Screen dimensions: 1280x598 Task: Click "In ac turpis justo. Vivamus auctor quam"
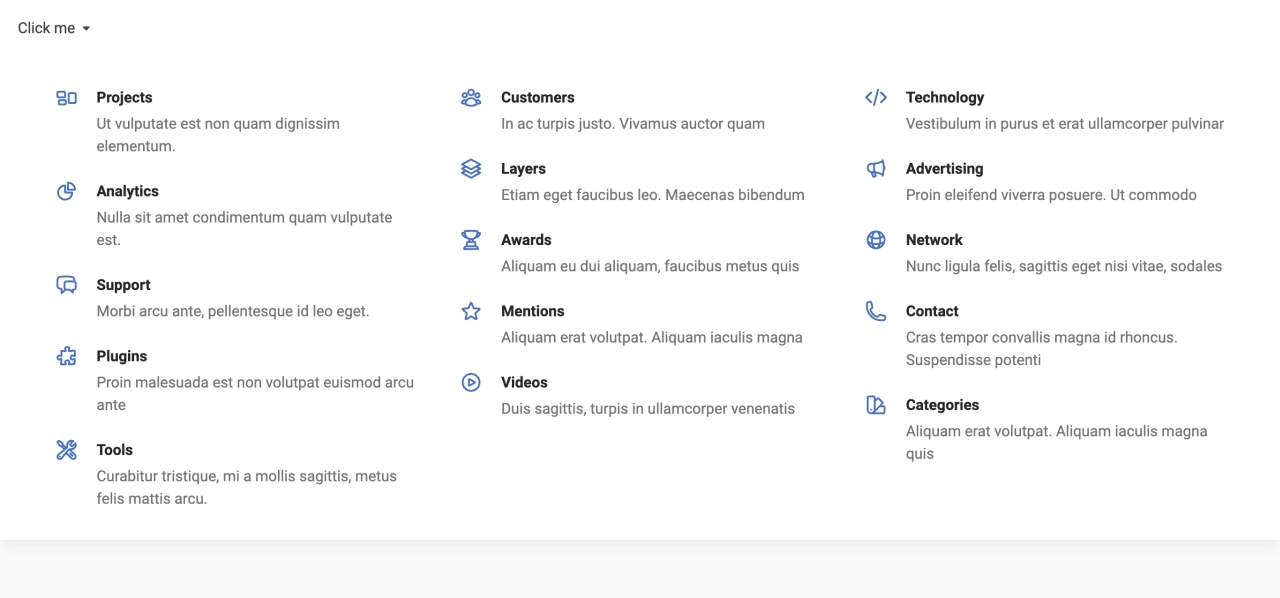[x=633, y=124]
